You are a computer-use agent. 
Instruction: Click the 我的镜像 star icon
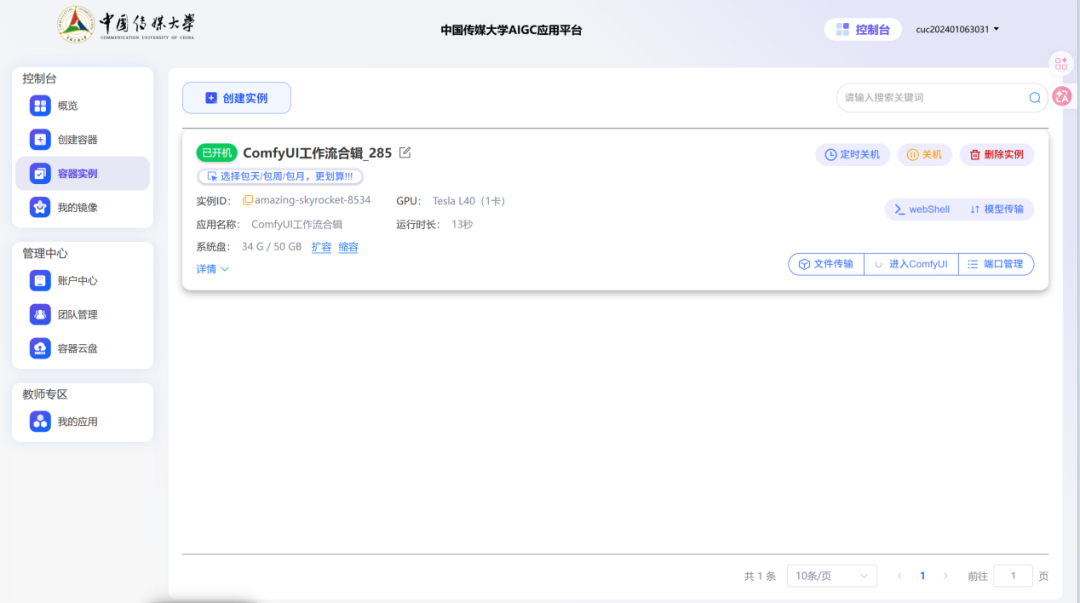[40, 207]
